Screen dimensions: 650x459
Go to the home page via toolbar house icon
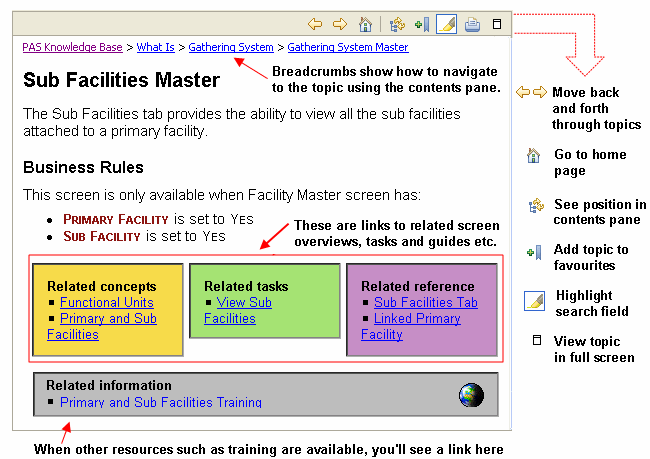365,24
